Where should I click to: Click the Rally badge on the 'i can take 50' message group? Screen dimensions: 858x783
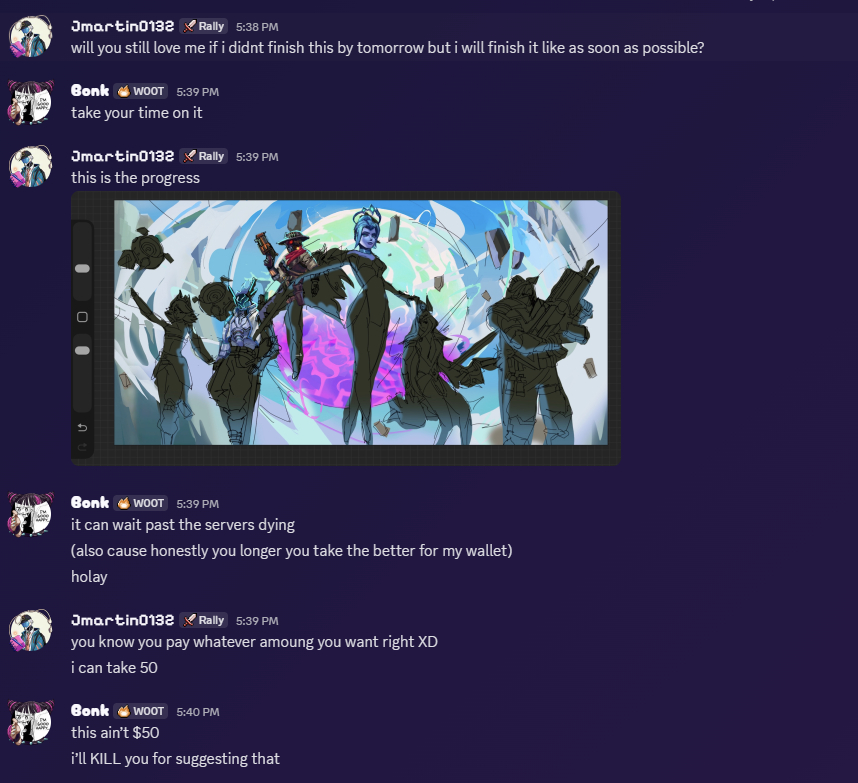[204, 620]
